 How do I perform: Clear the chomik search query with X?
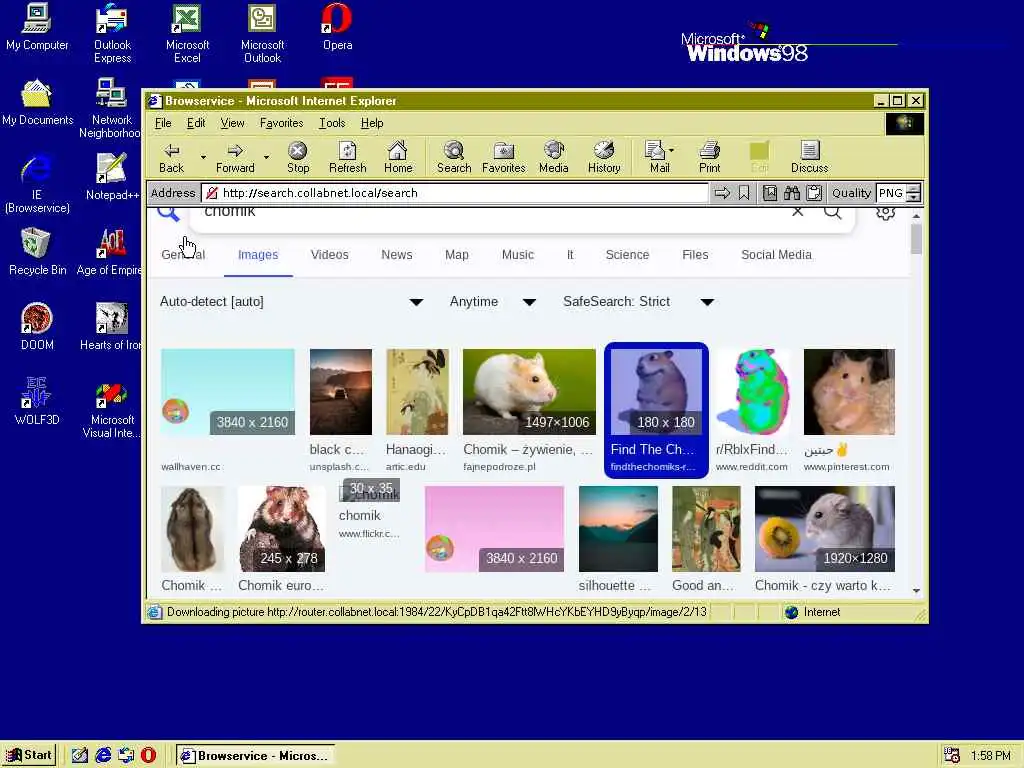(x=797, y=212)
